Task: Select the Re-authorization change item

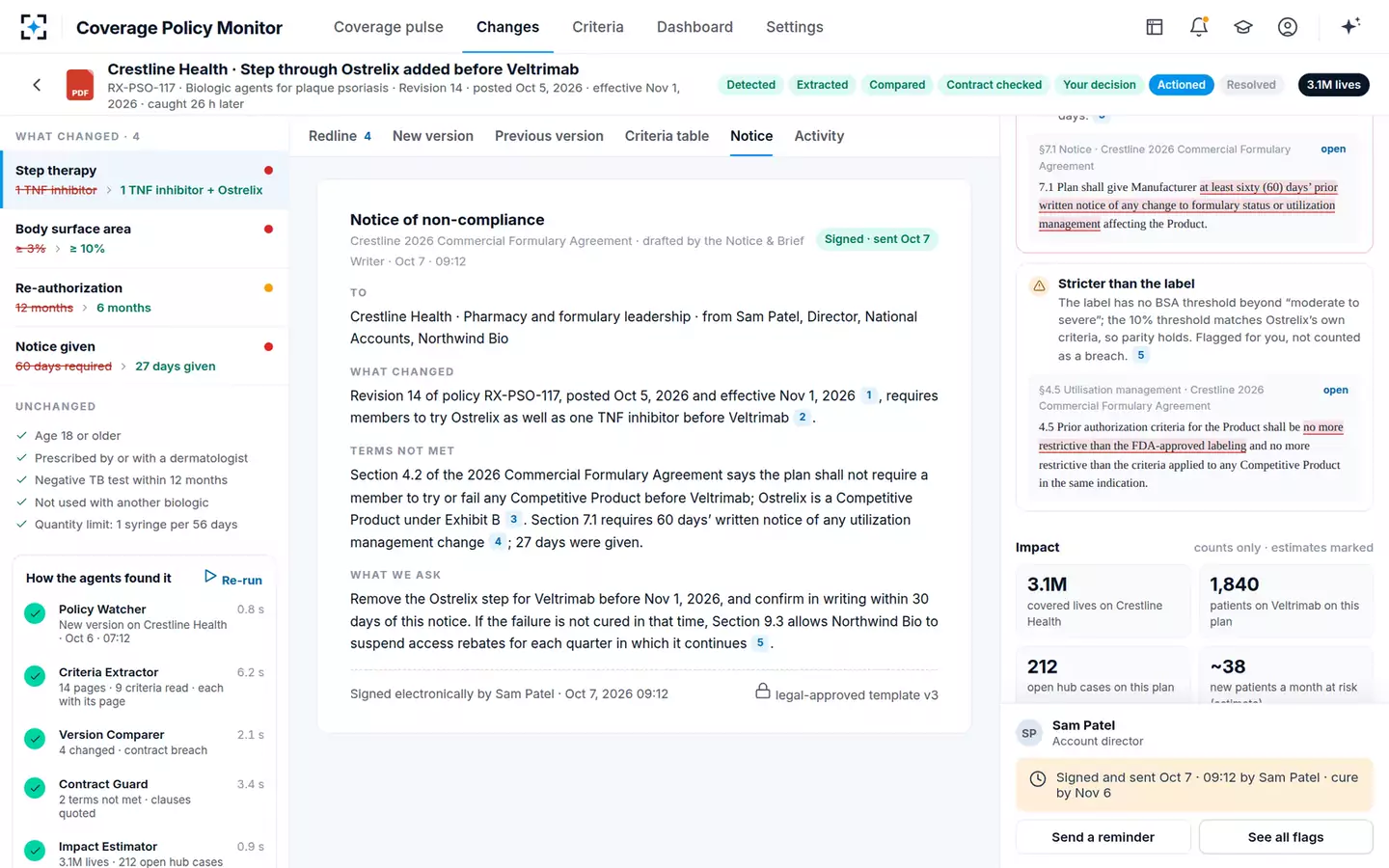Action: pos(145,297)
